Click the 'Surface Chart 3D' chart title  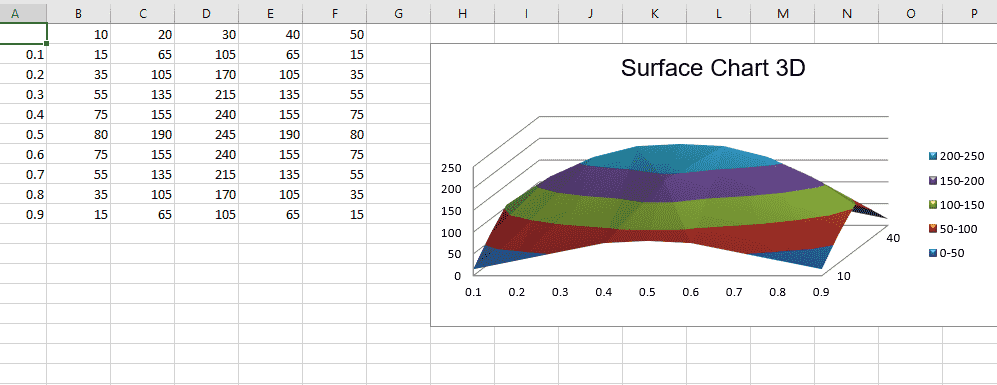(x=713, y=68)
